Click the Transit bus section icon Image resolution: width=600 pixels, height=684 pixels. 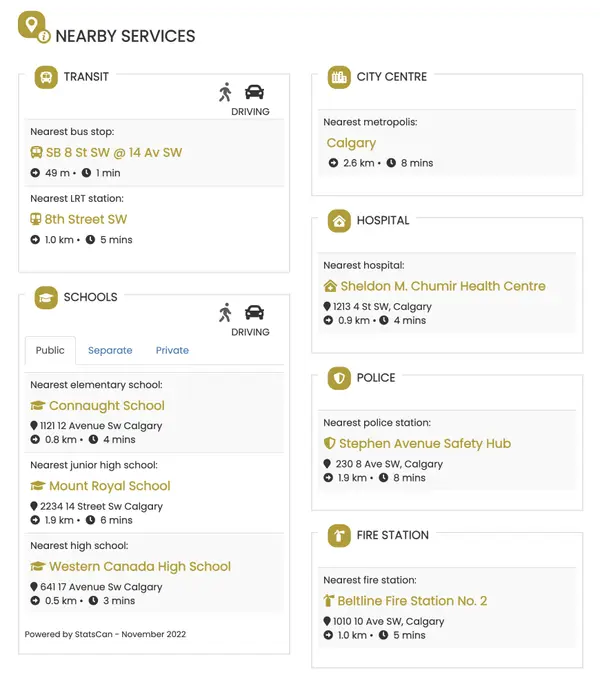(46, 77)
